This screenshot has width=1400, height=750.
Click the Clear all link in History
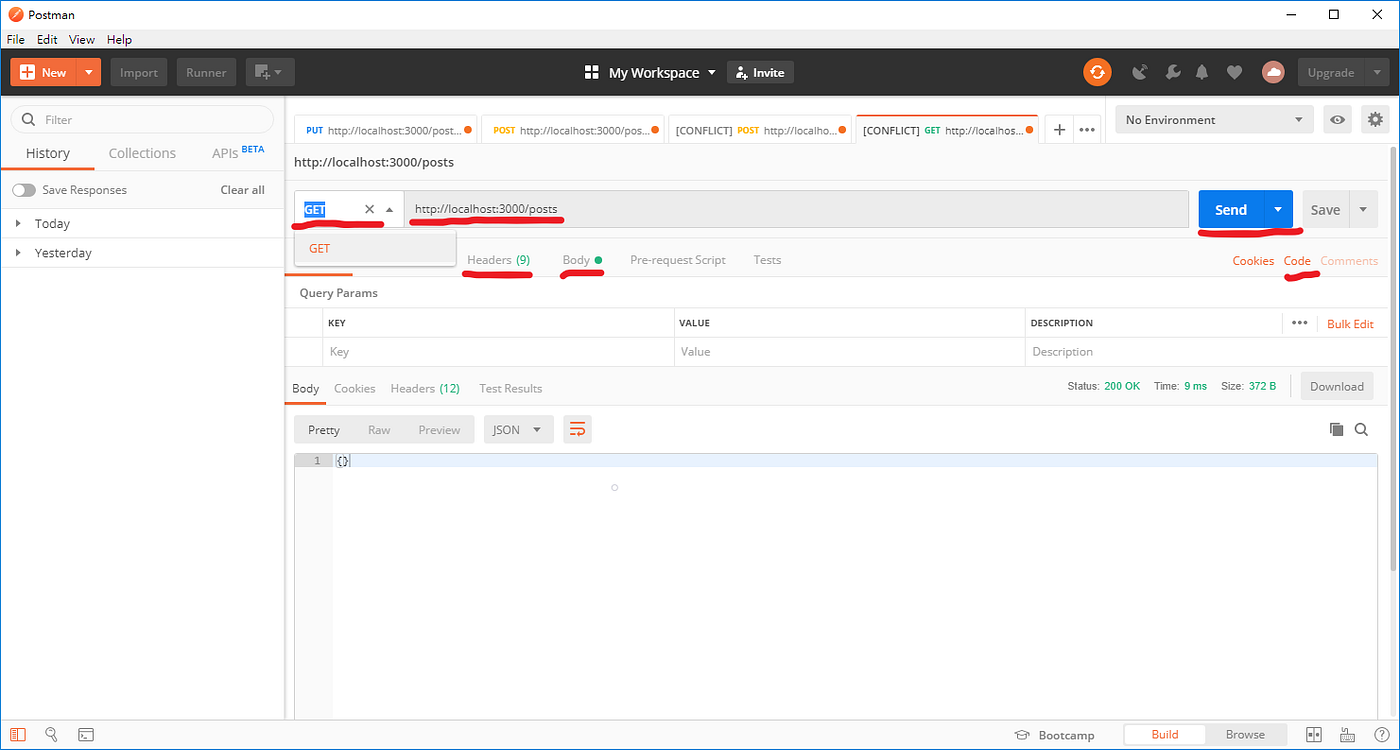click(x=242, y=189)
